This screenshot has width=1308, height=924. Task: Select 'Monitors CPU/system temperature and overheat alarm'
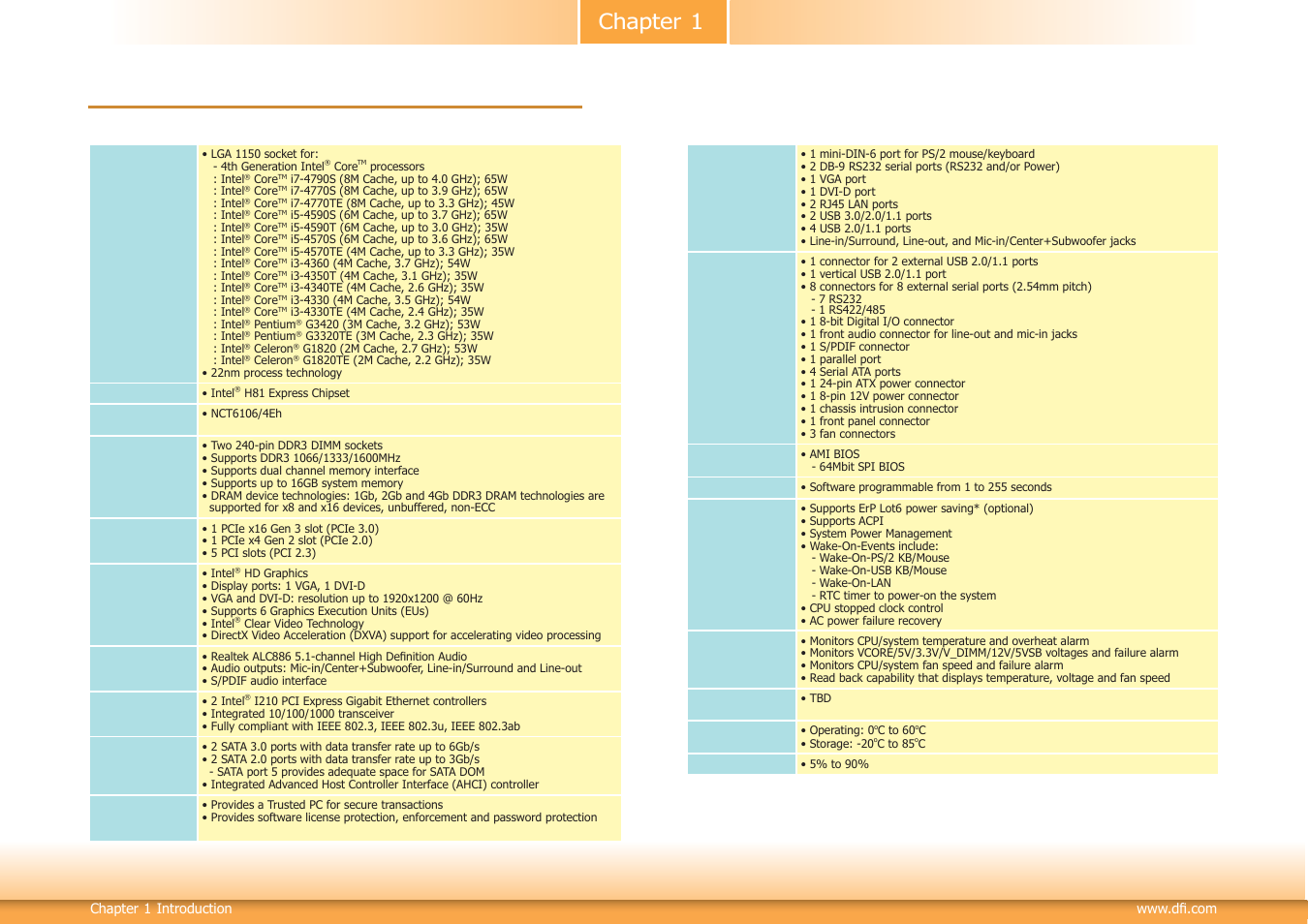coord(945,641)
